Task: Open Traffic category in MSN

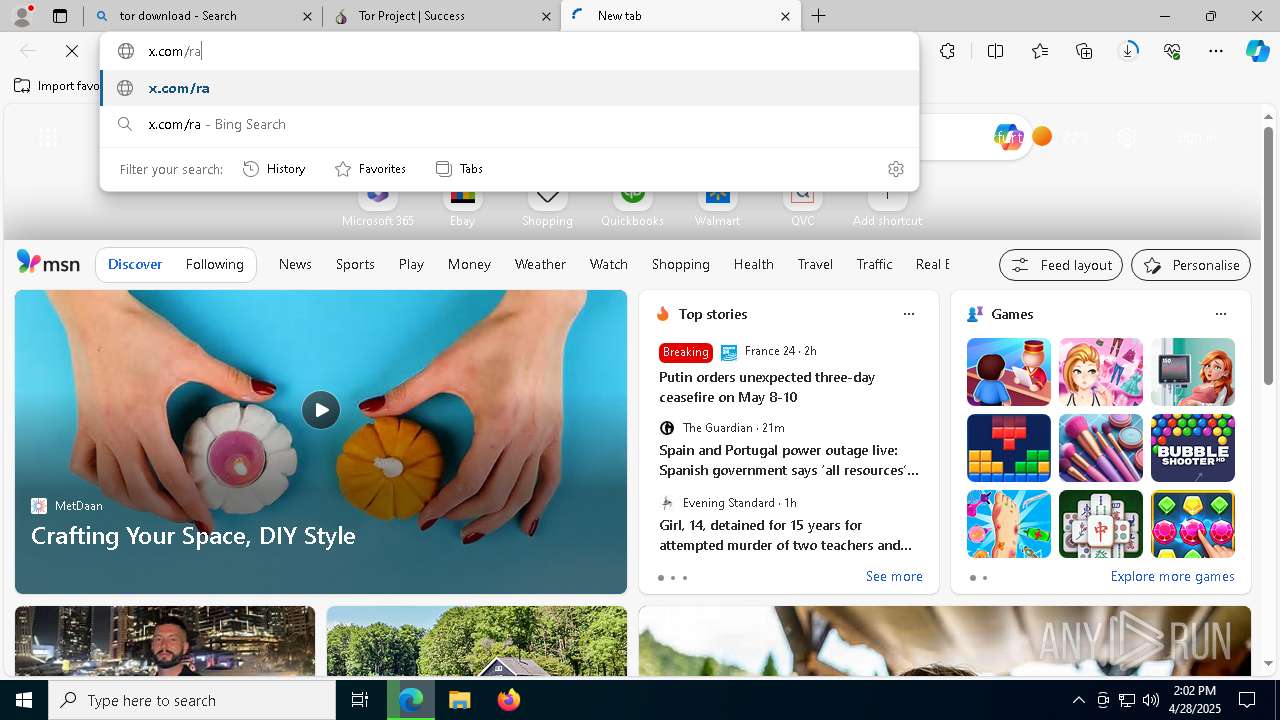Action: click(x=875, y=264)
